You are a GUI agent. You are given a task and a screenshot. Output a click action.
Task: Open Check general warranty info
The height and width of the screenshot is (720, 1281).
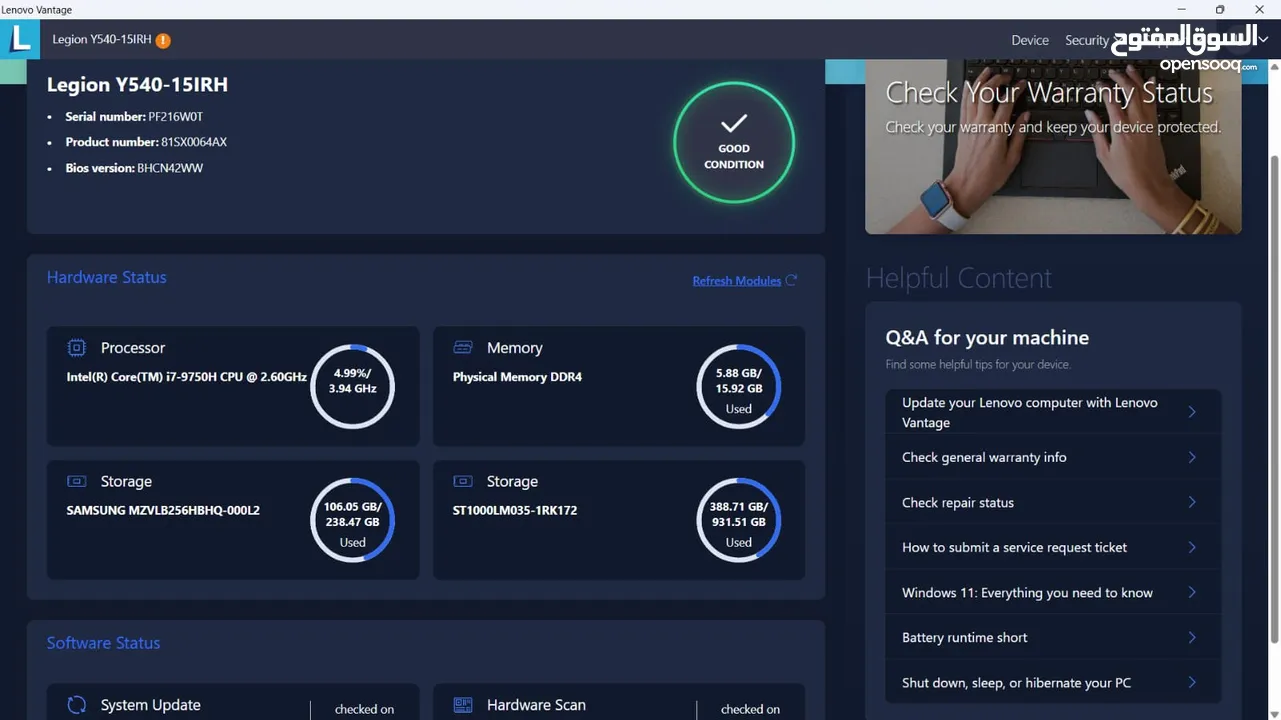click(1053, 457)
